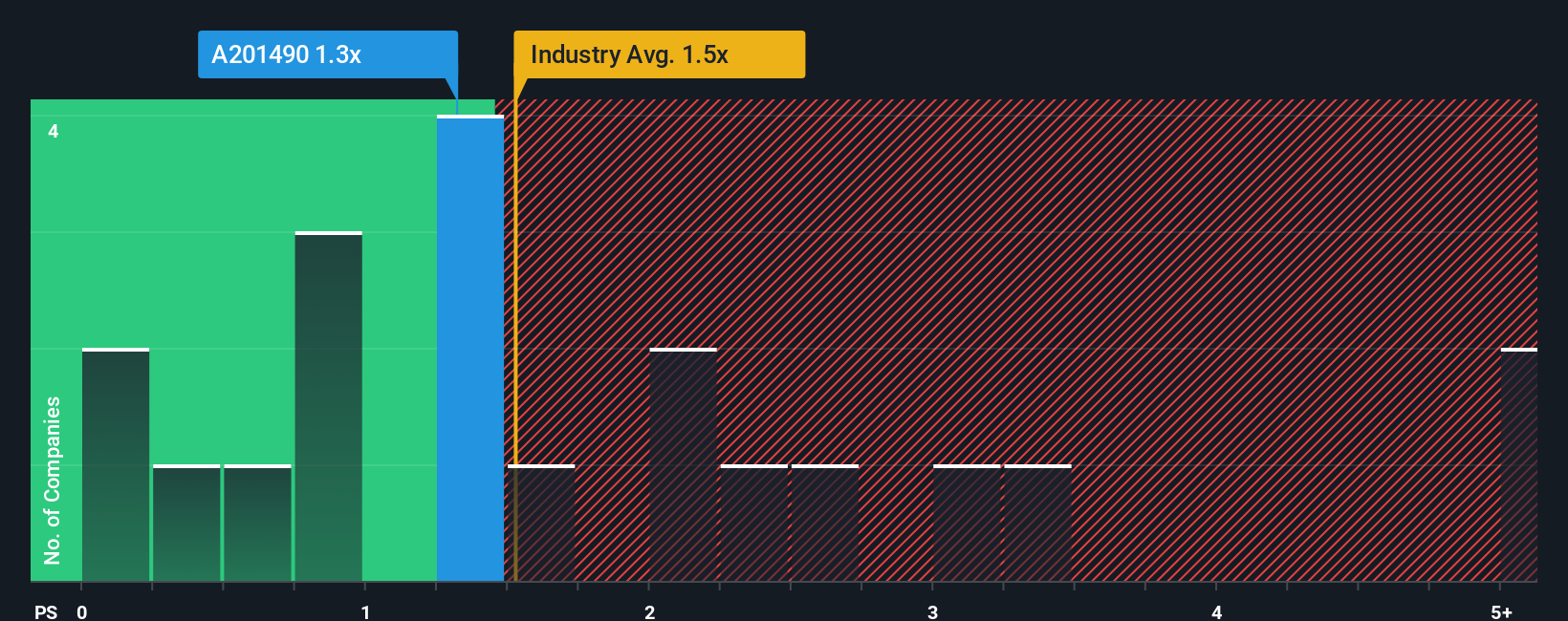Select the bar starting at PS 2
Image resolution: width=1568 pixels, height=621 pixels.
point(683,465)
